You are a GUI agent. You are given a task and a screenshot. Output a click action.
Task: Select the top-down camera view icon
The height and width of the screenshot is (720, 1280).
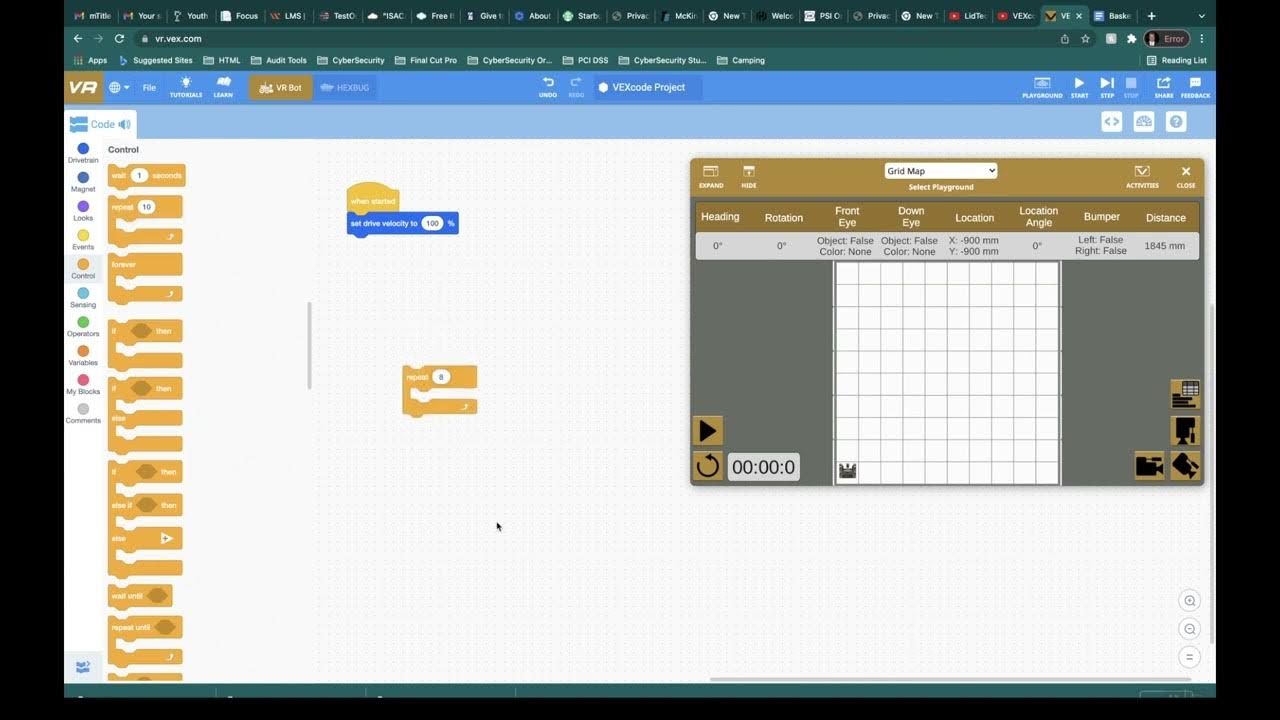pyautogui.click(x=1185, y=430)
